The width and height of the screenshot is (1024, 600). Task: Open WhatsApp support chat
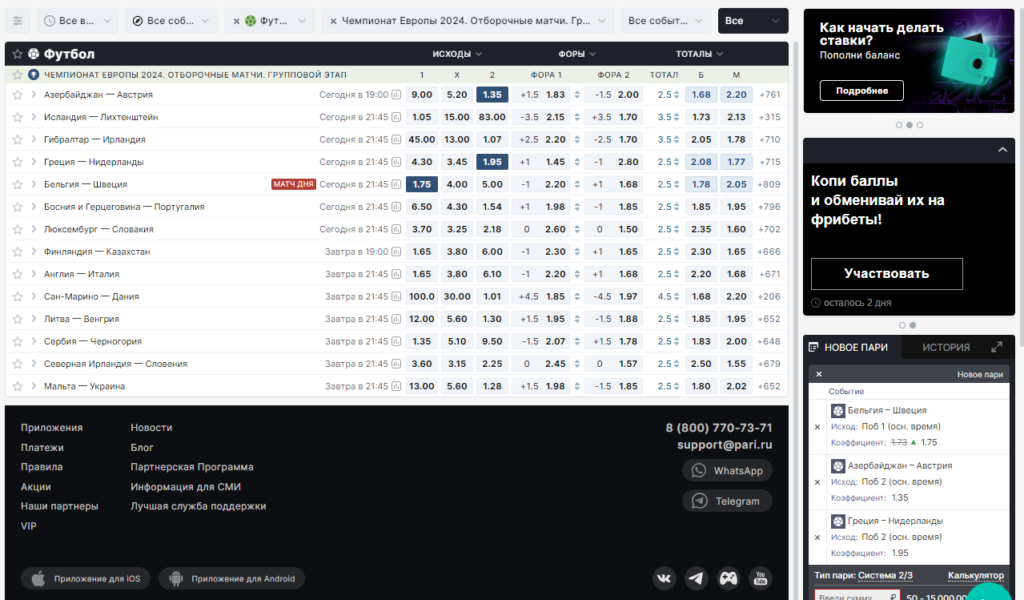(x=727, y=471)
